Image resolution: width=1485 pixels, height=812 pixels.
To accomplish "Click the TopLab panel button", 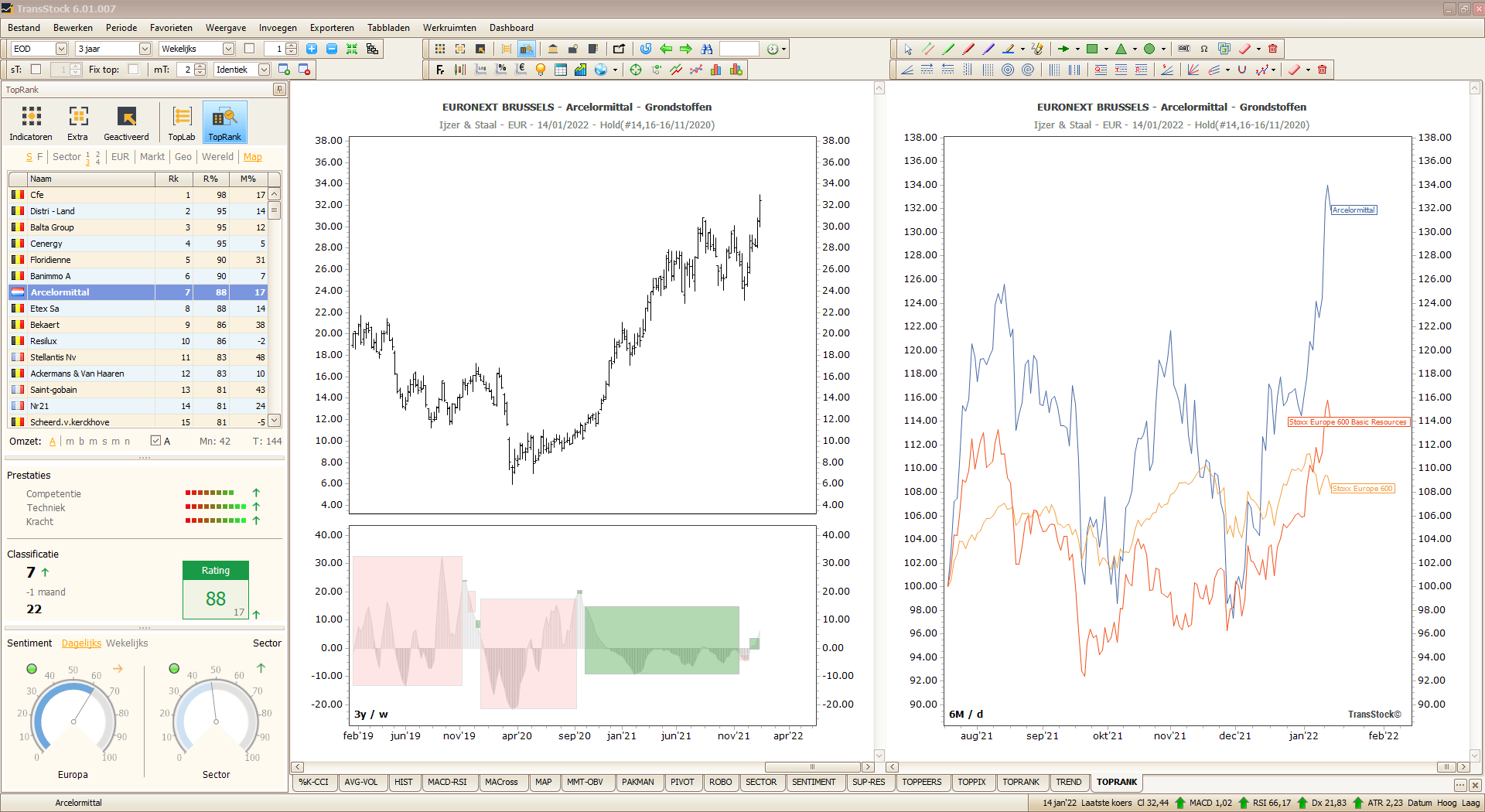I will coord(182,123).
